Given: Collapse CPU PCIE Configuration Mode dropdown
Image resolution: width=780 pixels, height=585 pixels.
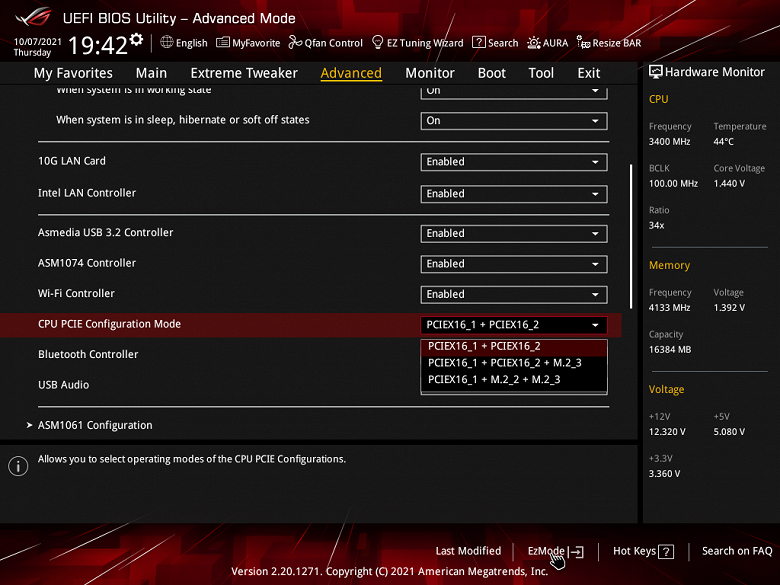Looking at the screenshot, I should (514, 325).
